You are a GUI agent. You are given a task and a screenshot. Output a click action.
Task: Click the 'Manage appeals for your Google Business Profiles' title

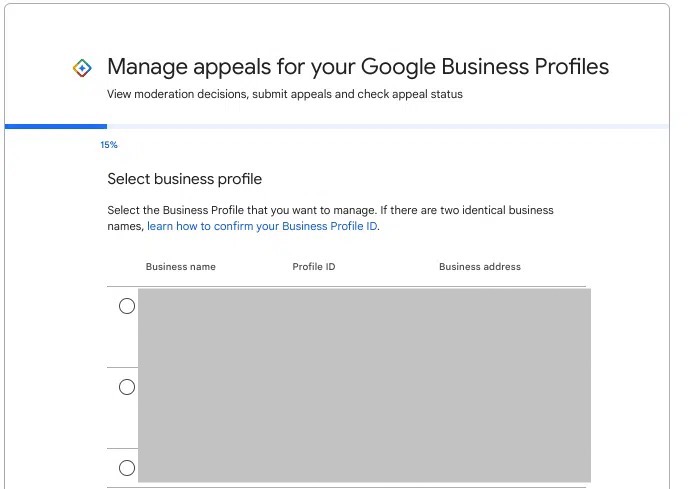[x=357, y=67]
